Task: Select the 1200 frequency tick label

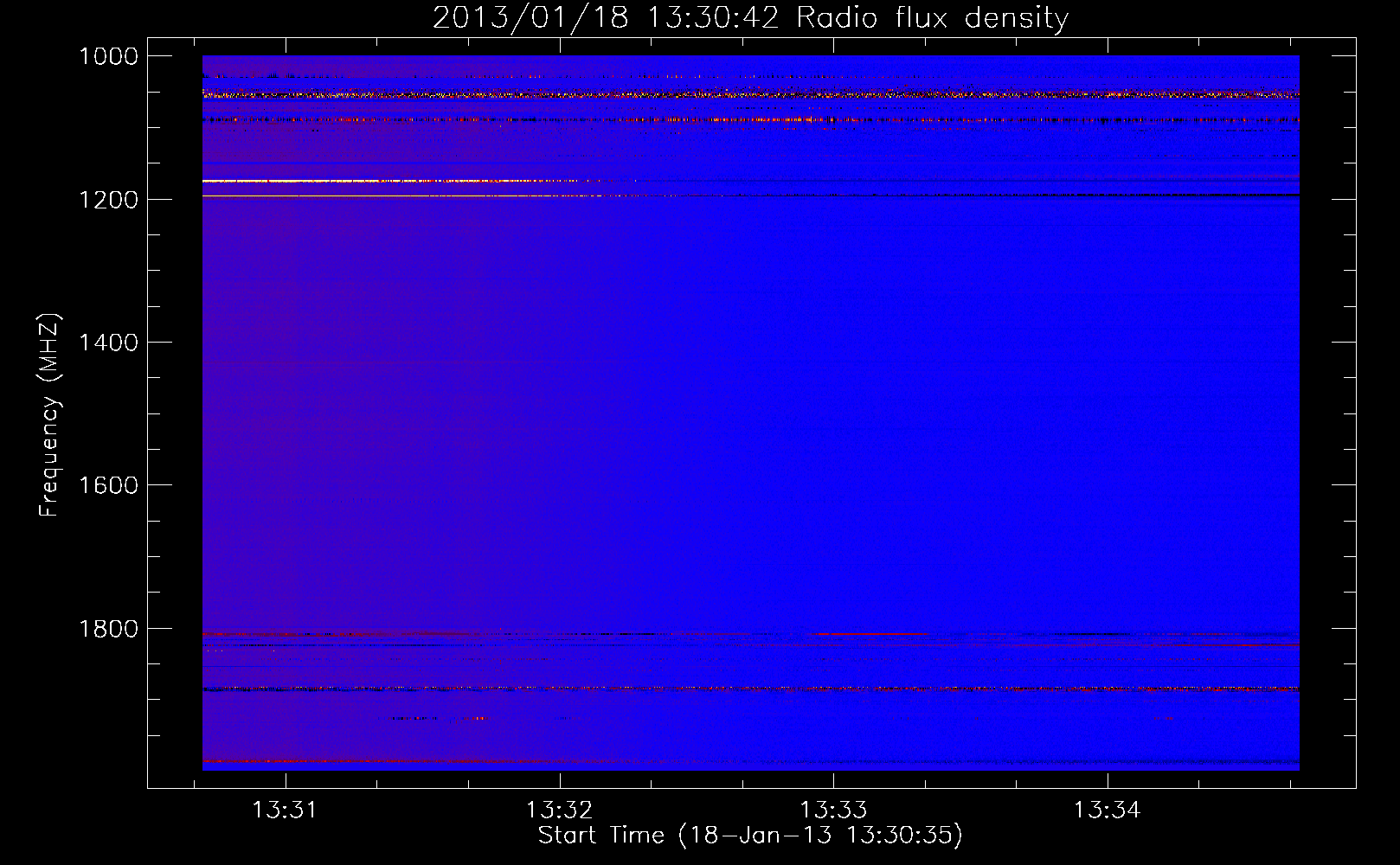Action: click(108, 200)
